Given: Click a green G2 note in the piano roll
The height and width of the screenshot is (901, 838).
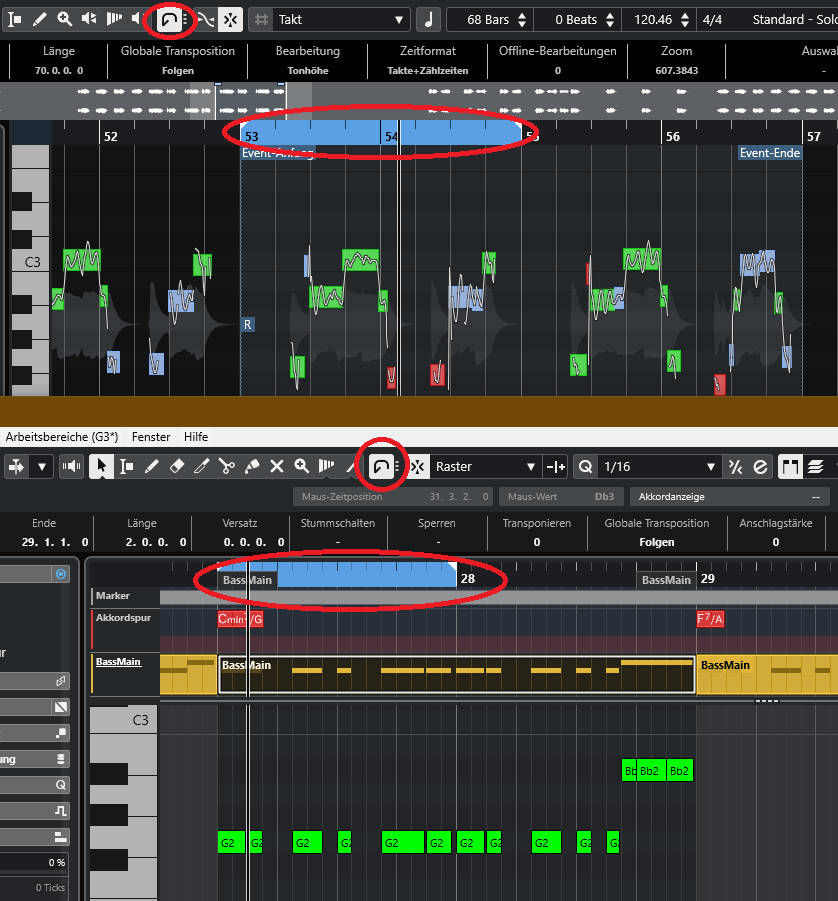Looking at the screenshot, I should click(230, 842).
